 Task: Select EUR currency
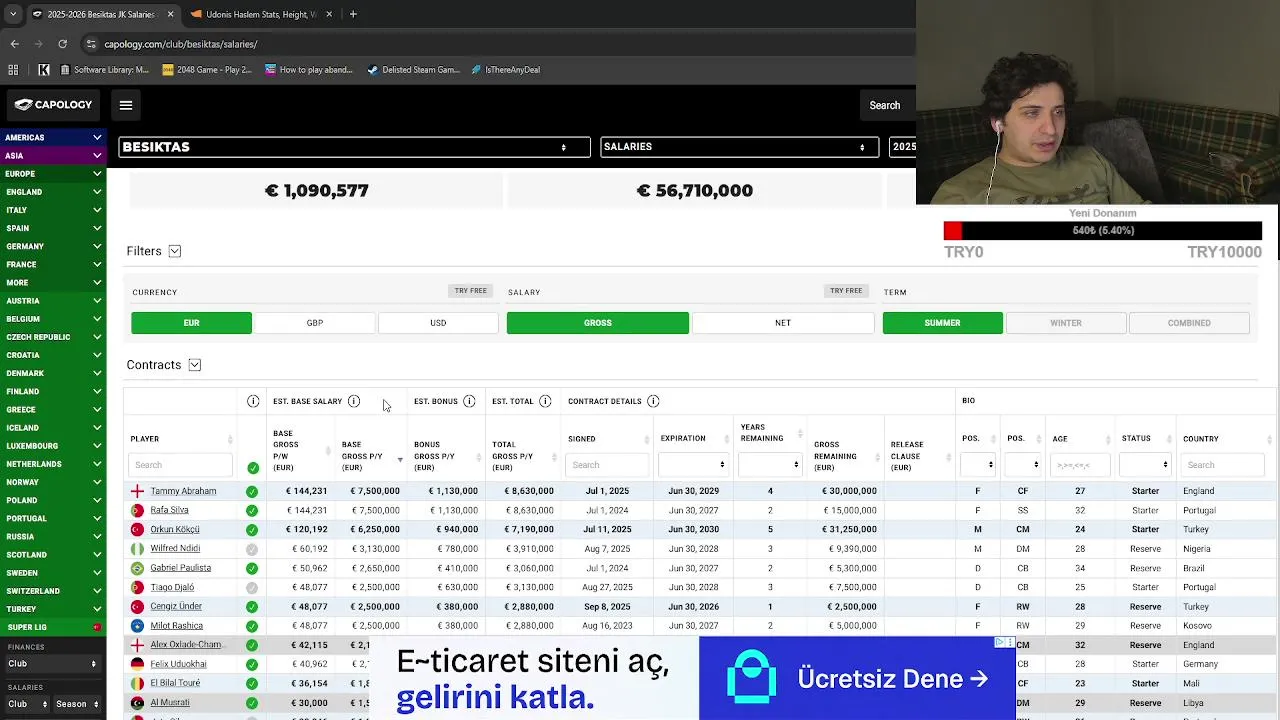click(191, 323)
